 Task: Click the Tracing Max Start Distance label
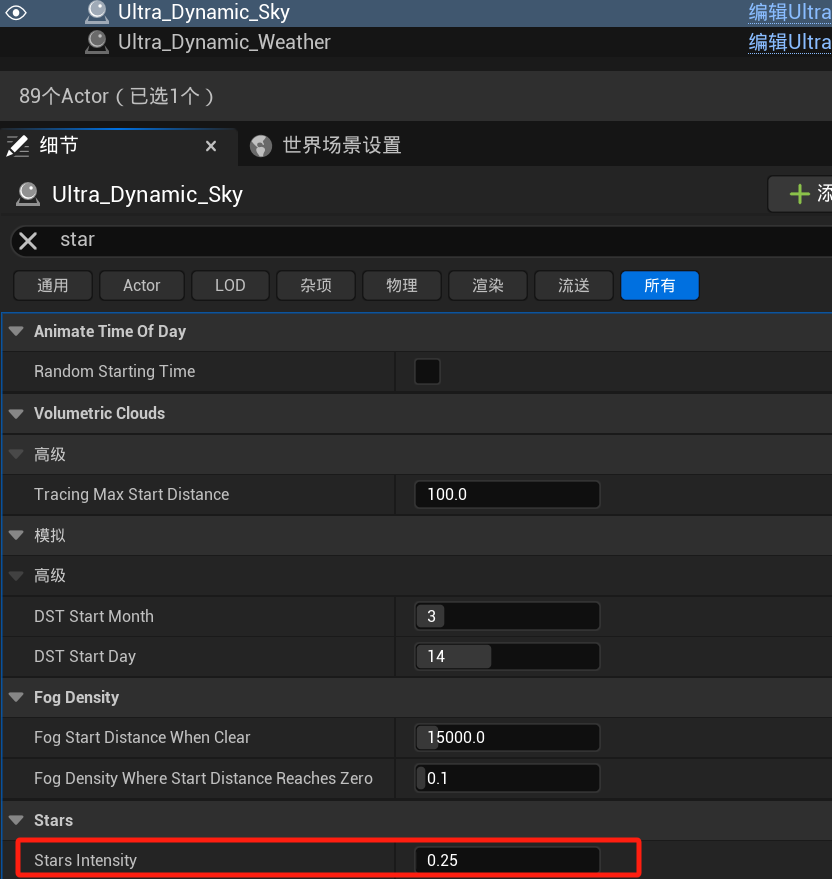(131, 494)
